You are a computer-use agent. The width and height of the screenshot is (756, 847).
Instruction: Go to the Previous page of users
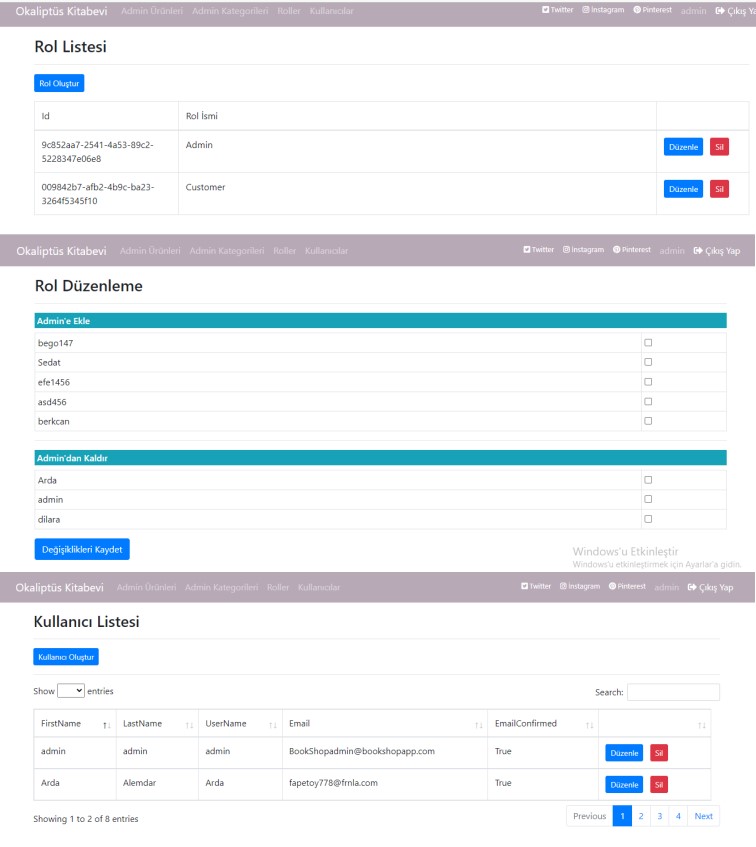590,816
